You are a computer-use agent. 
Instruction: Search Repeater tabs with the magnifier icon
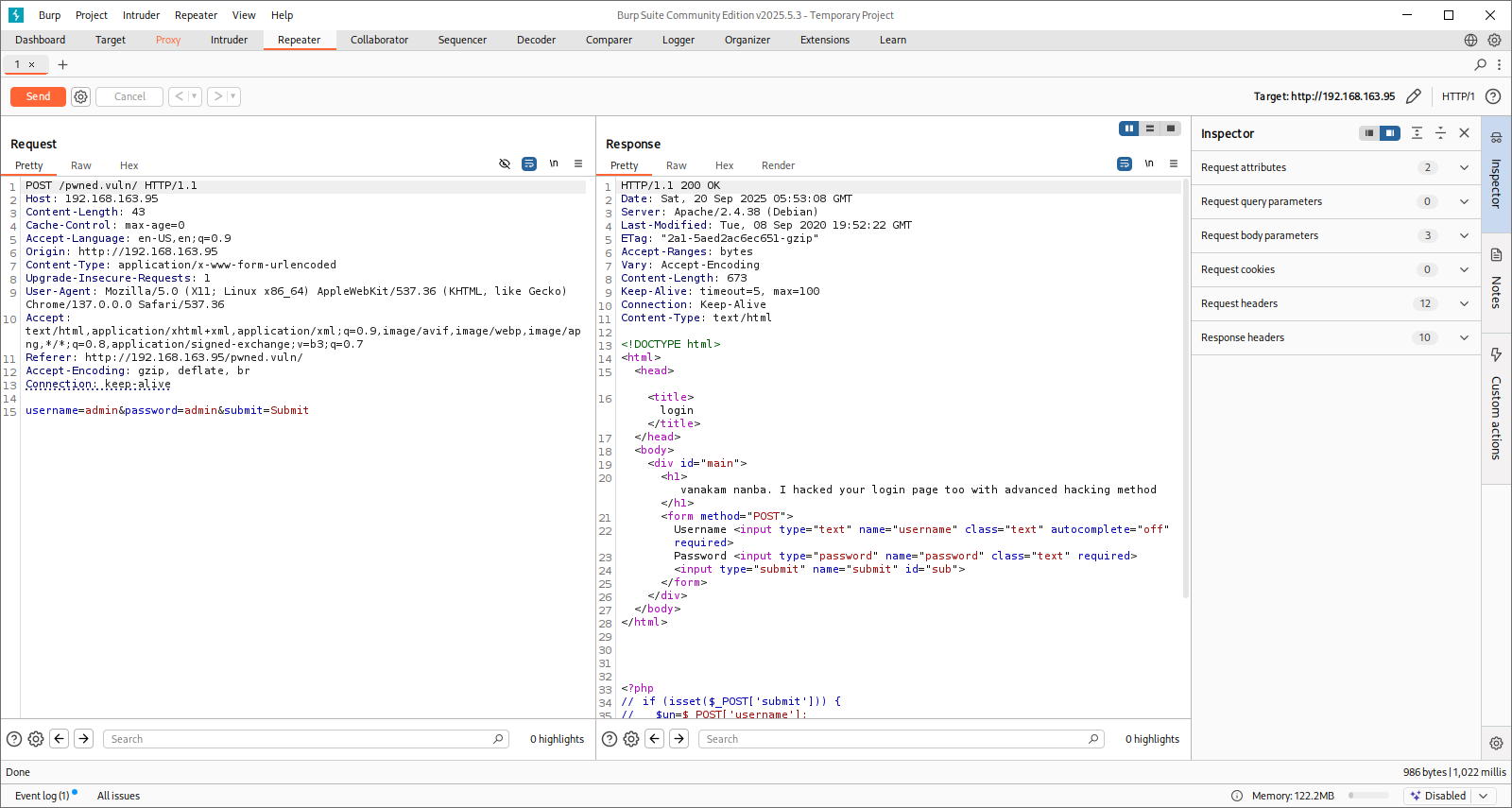[1480, 64]
